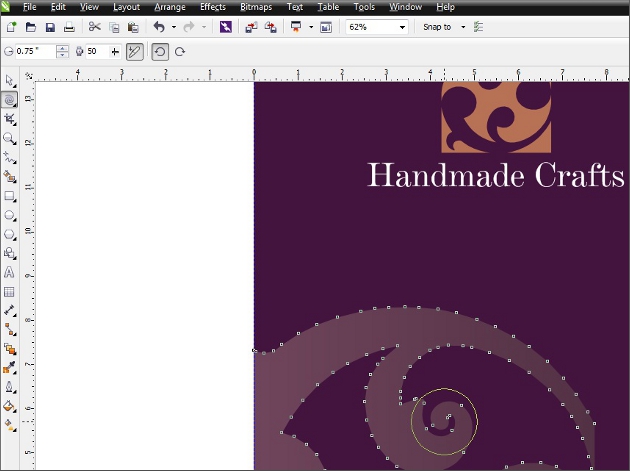Click the Export icon
This screenshot has width=630, height=471.
[x=270, y=27]
